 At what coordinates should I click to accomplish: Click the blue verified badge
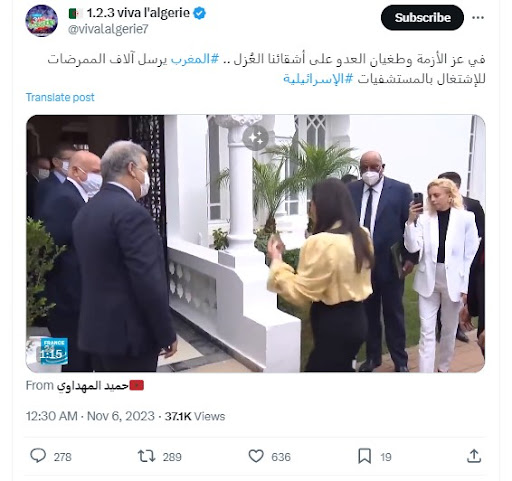(x=199, y=13)
